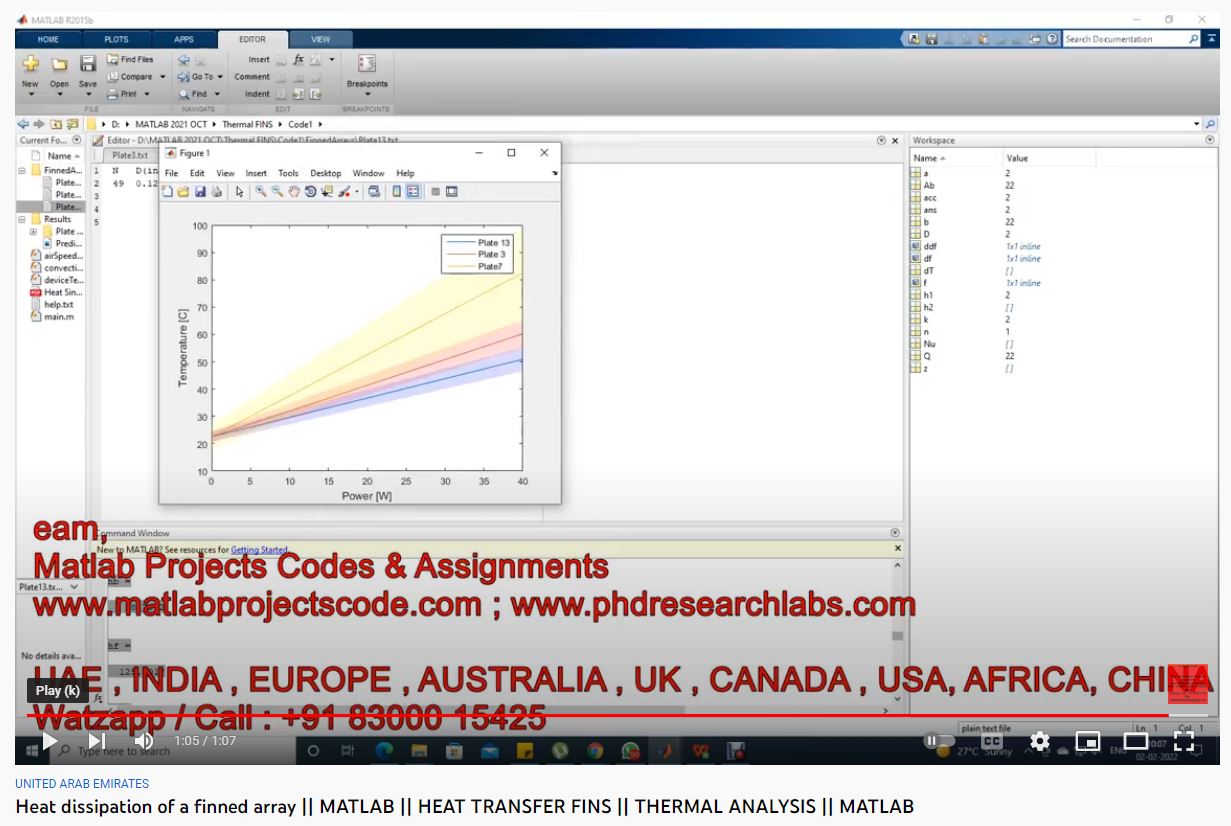Expand the Go To dropdown
1231x826 pixels.
pos(202,77)
